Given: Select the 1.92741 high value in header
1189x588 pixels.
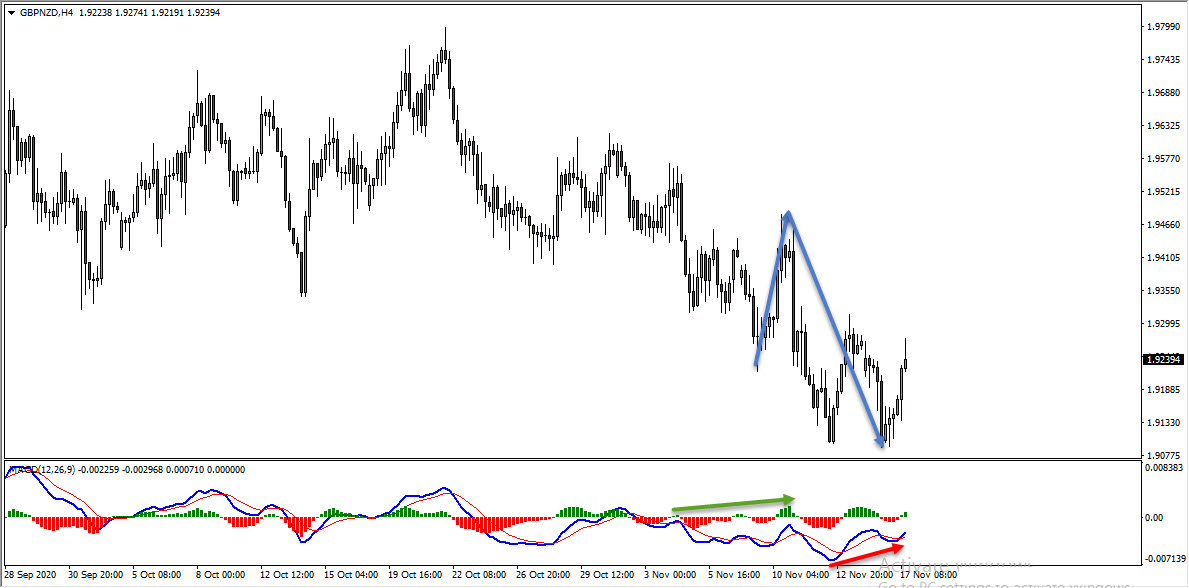Looking at the screenshot, I should click(132, 13).
